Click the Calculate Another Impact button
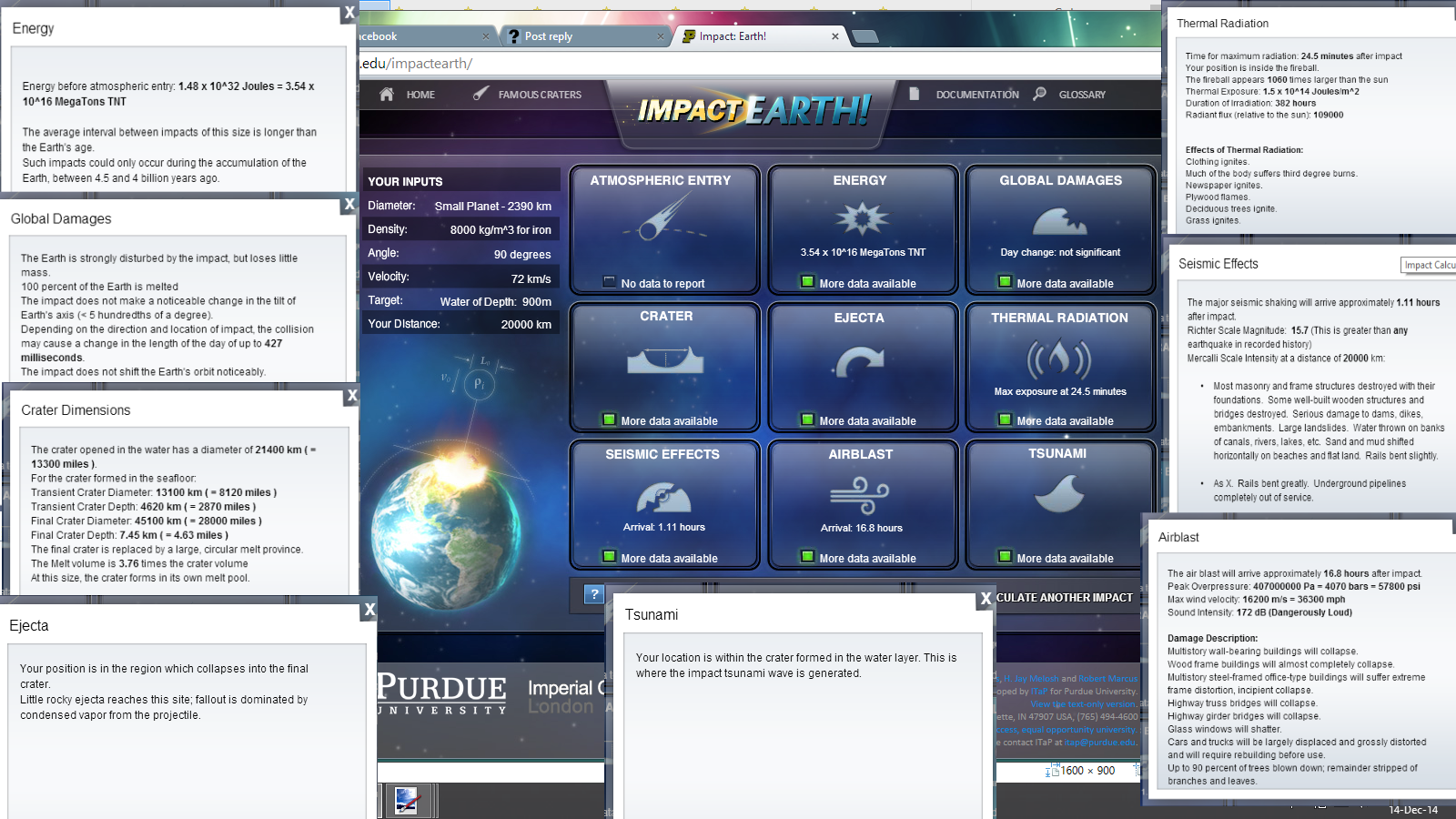Screen dimensions: 1456x819 coord(1065,598)
